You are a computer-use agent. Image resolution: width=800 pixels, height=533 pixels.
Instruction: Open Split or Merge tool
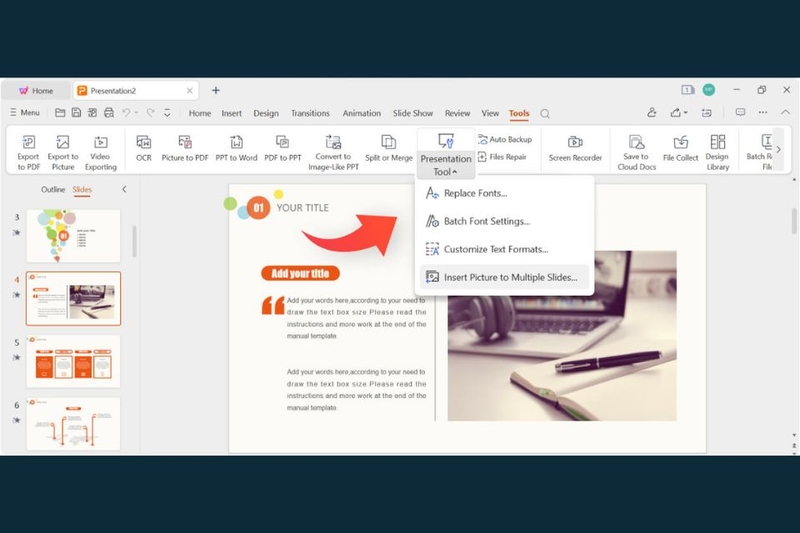pyautogui.click(x=389, y=148)
